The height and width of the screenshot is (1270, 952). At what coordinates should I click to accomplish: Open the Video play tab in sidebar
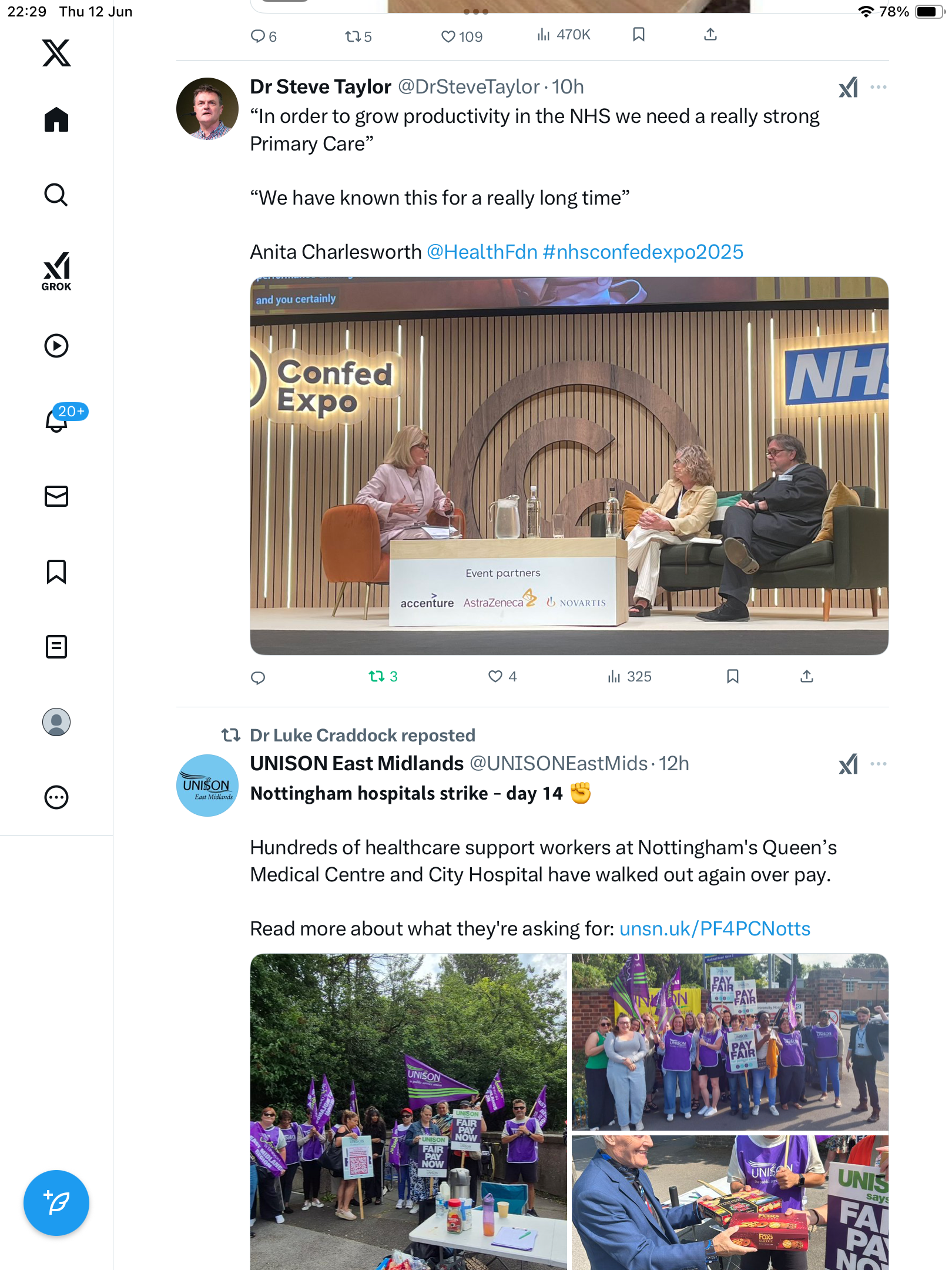(x=56, y=346)
